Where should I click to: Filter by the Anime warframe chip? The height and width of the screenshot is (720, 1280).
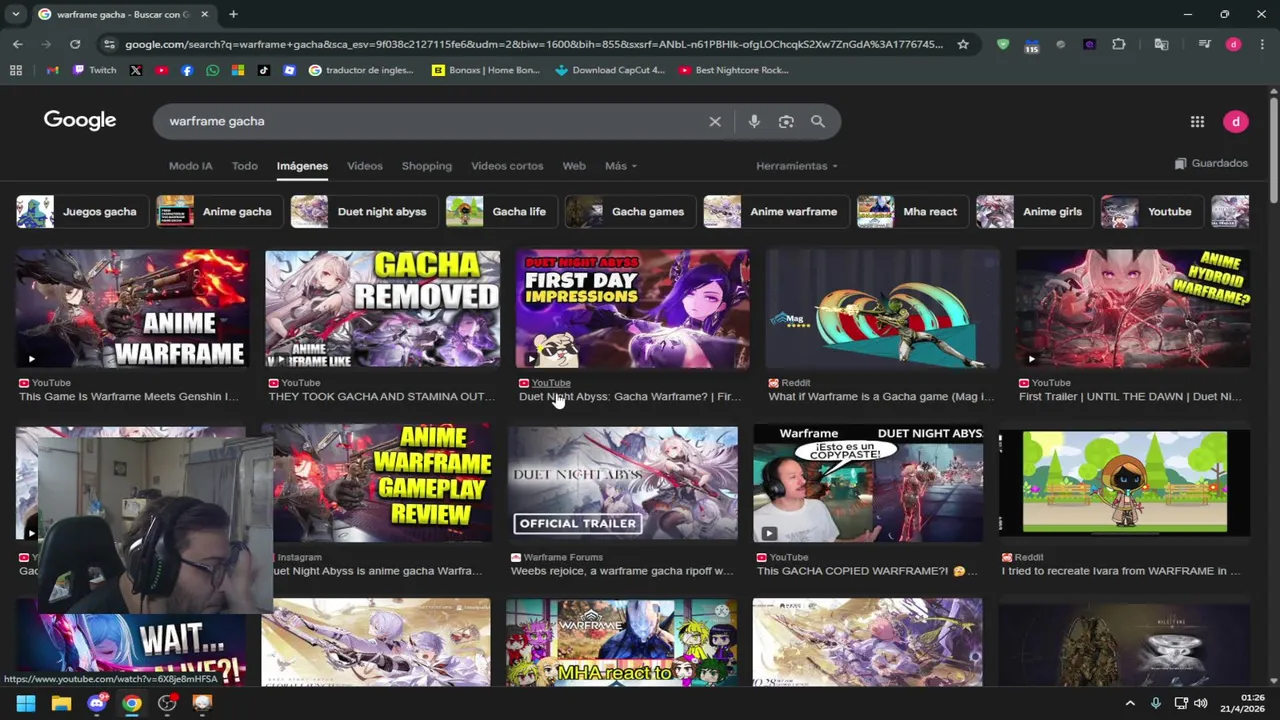[777, 212]
